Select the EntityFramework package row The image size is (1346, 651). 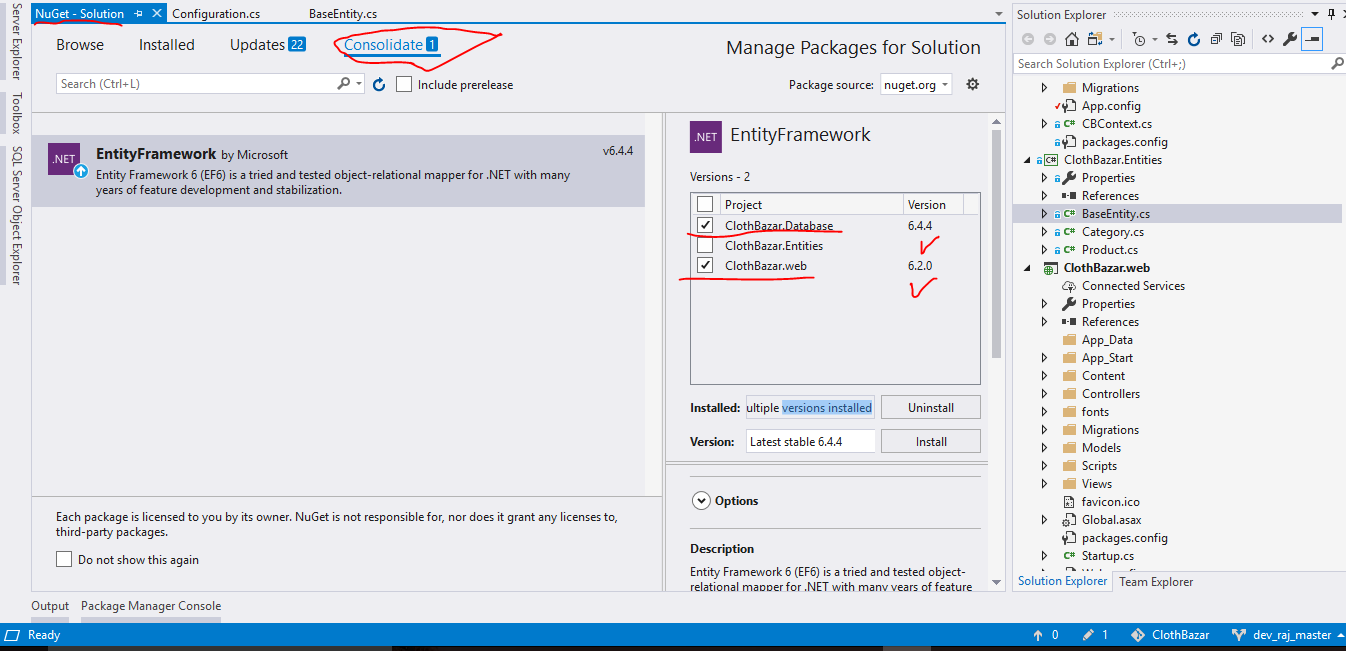coord(338,171)
